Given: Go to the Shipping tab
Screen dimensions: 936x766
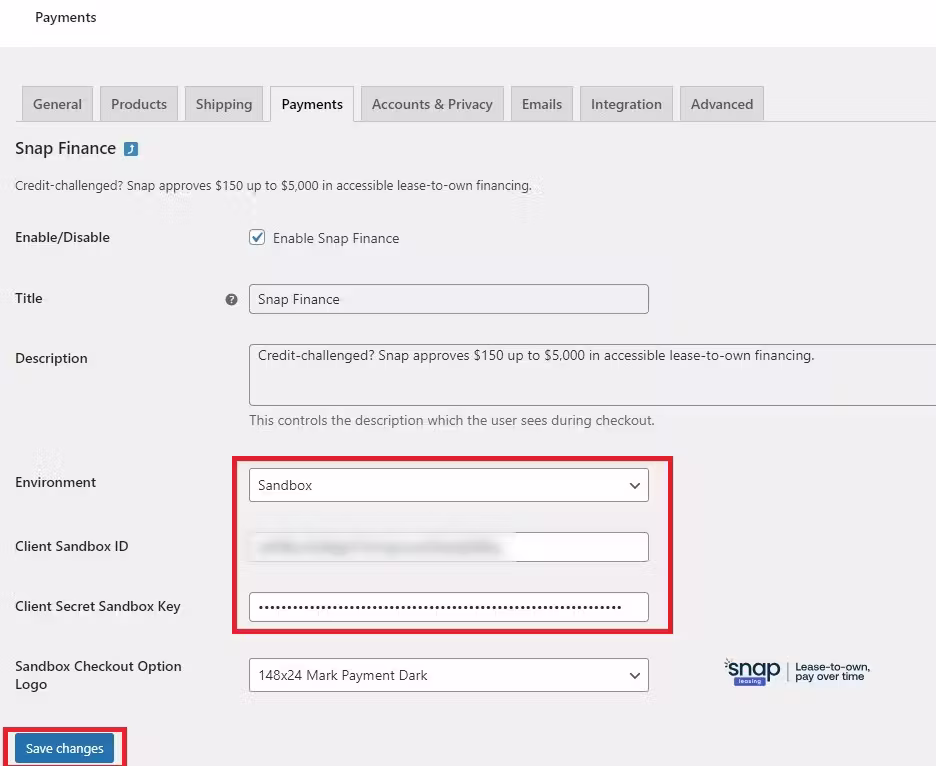Looking at the screenshot, I should coord(224,104).
